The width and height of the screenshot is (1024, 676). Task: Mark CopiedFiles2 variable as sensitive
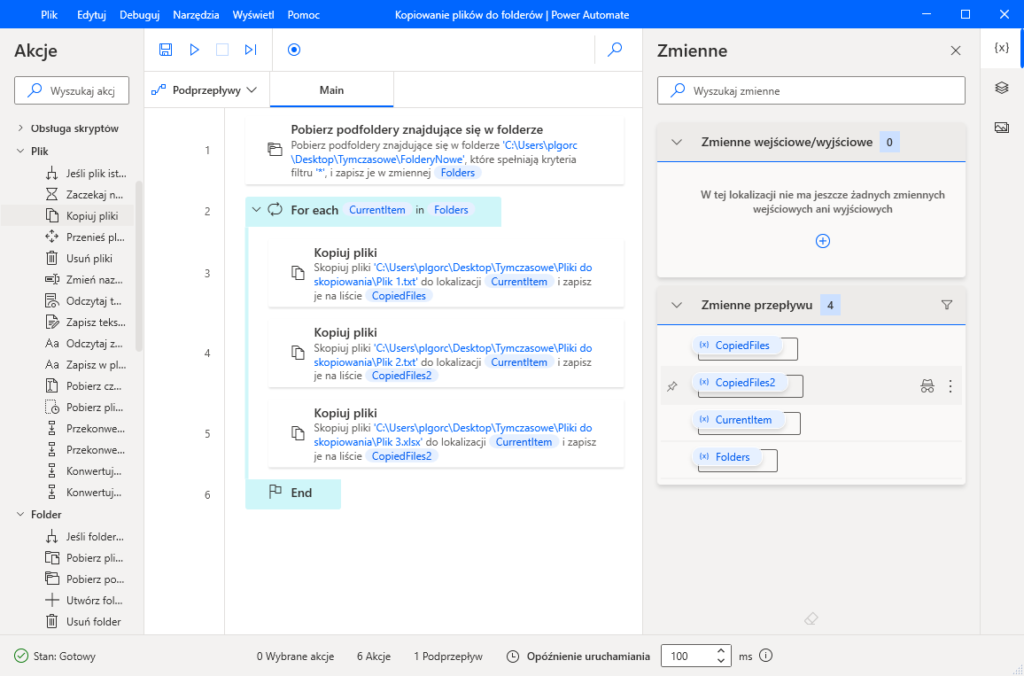926,386
